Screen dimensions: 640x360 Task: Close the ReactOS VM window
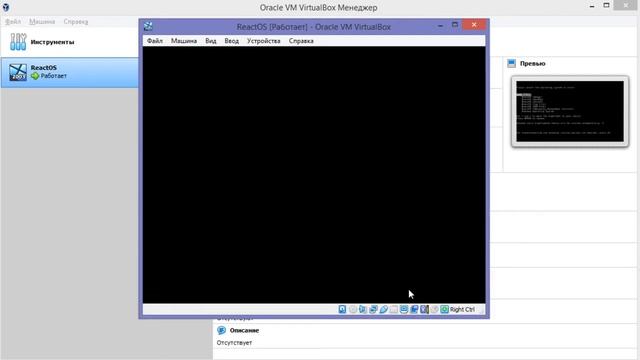tap(474, 25)
